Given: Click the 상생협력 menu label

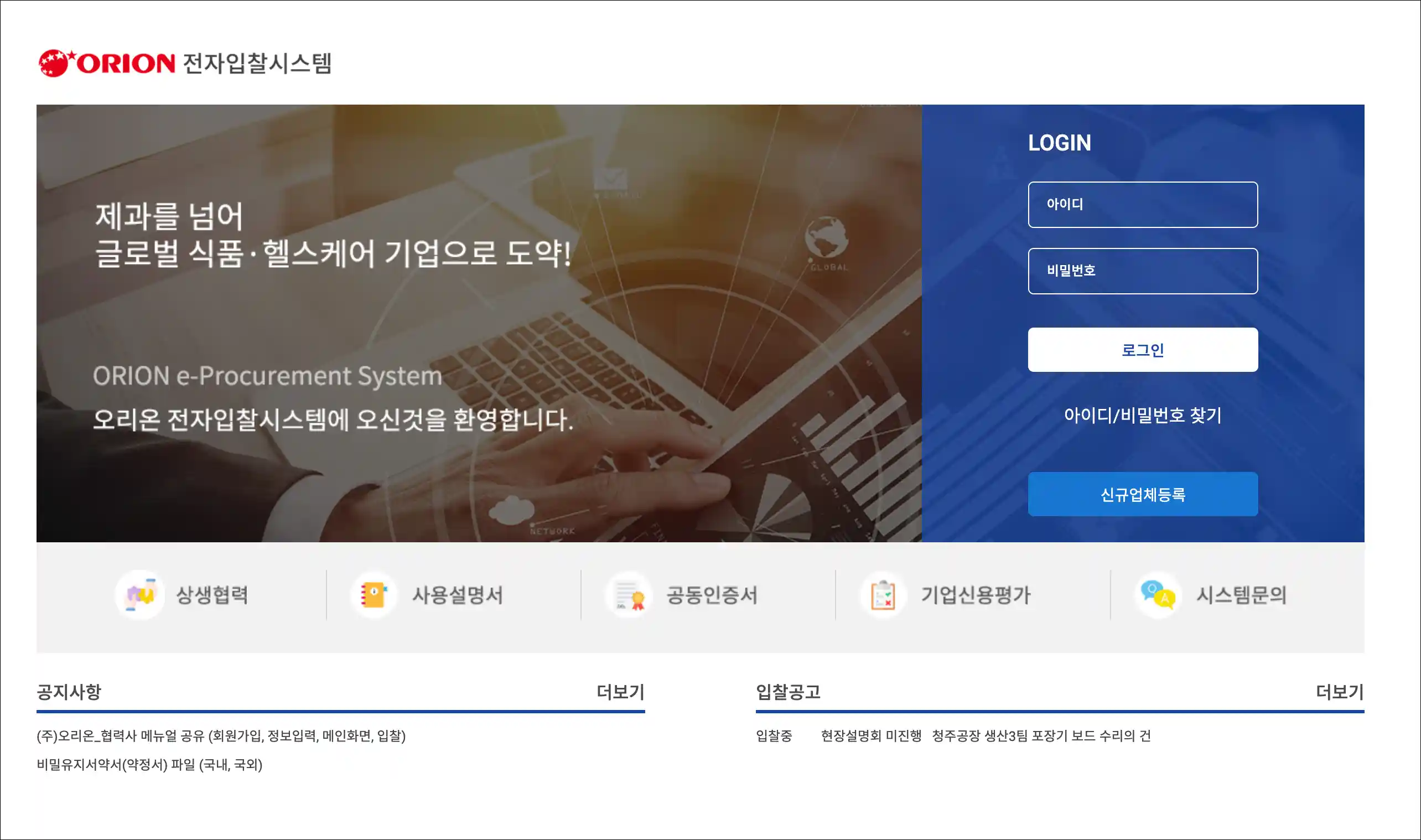Looking at the screenshot, I should pyautogui.click(x=212, y=595).
